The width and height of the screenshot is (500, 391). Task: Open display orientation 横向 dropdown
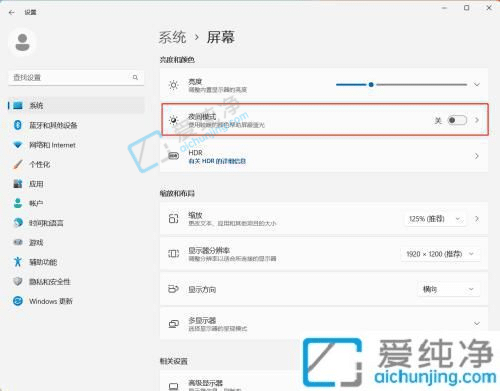tap(448, 289)
